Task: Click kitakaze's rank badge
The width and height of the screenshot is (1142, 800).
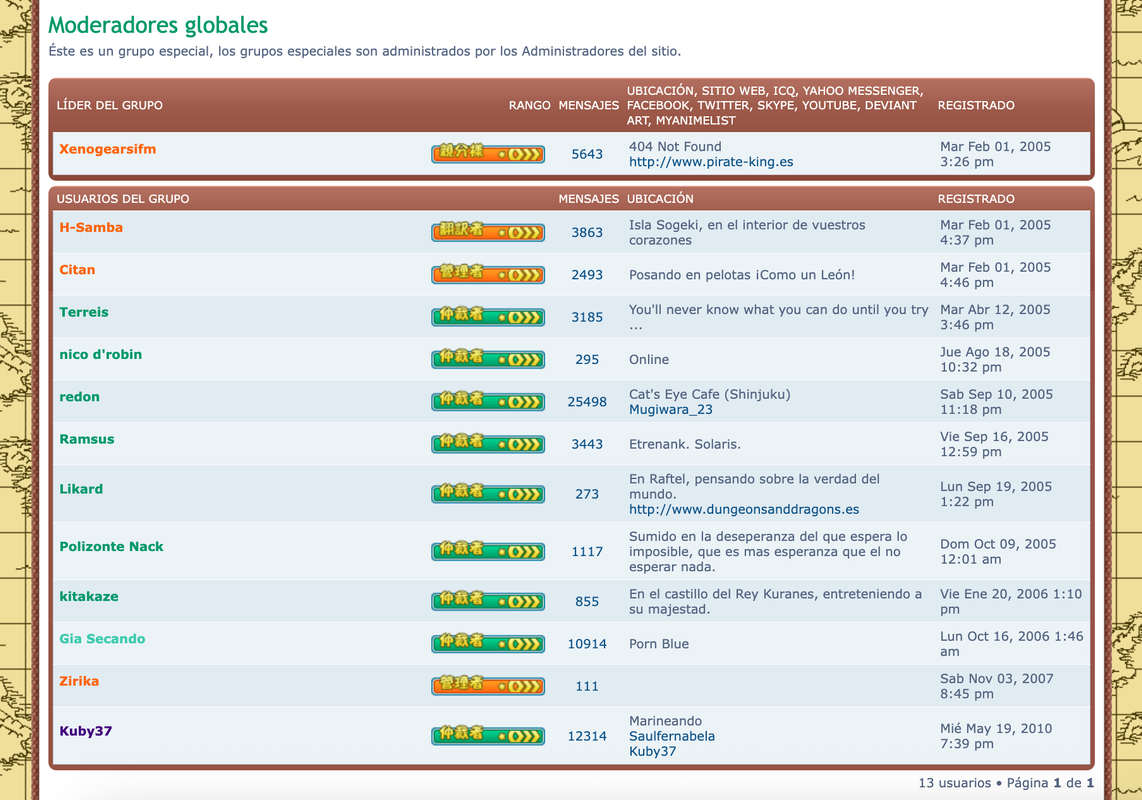Action: (x=488, y=600)
